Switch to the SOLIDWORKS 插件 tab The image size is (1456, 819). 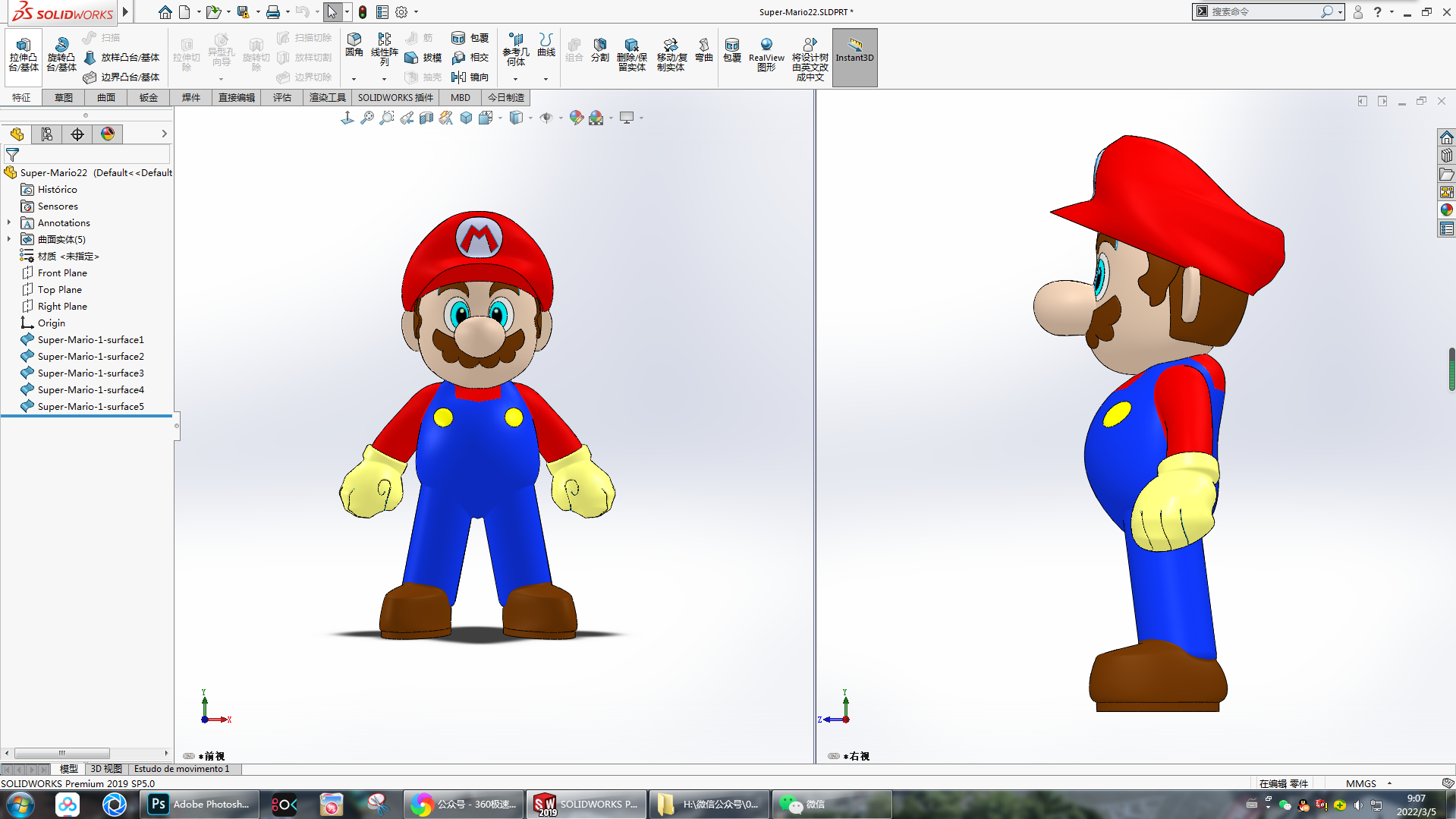click(x=395, y=98)
